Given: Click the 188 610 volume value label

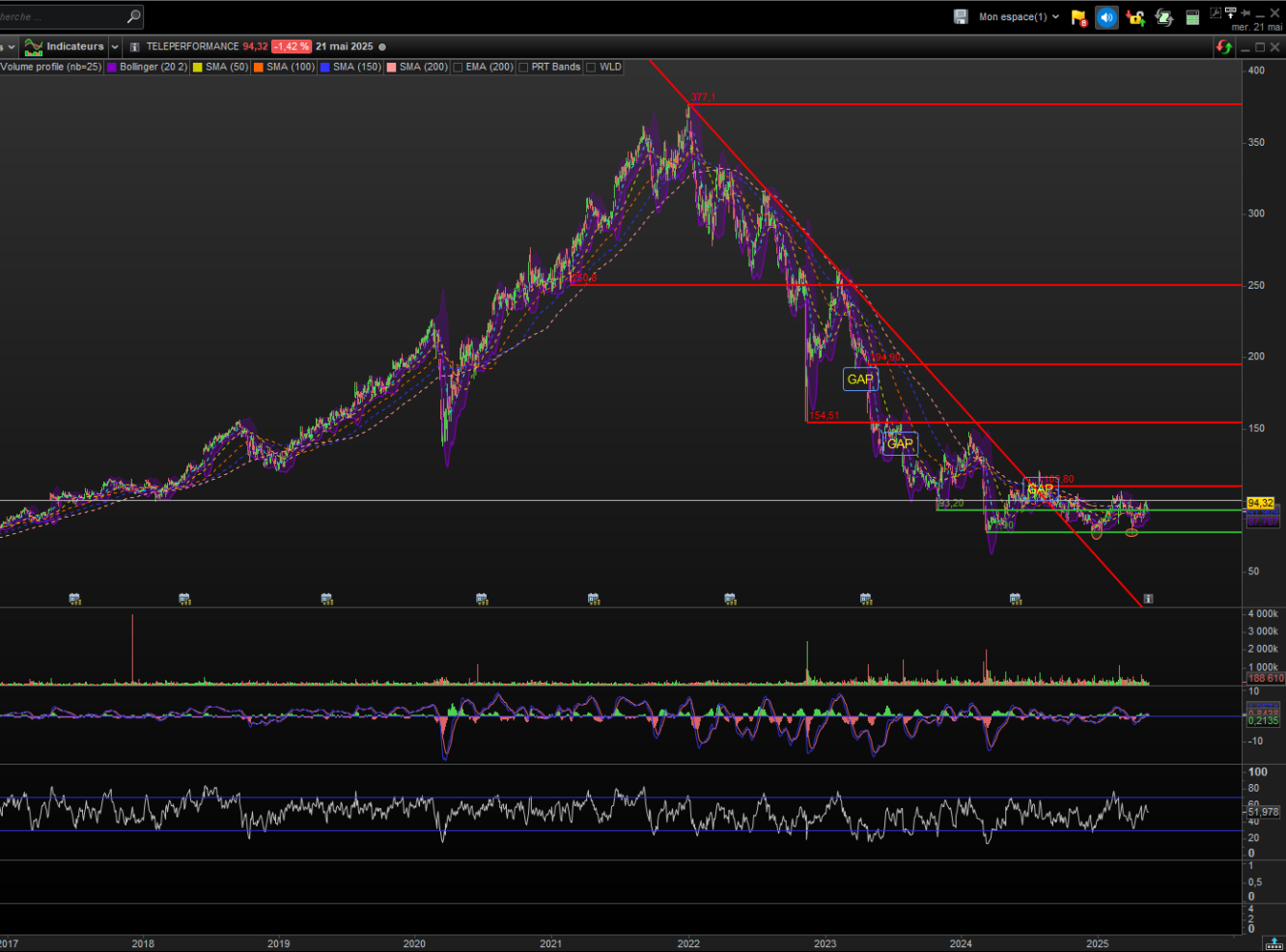Looking at the screenshot, I should 1266,679.
